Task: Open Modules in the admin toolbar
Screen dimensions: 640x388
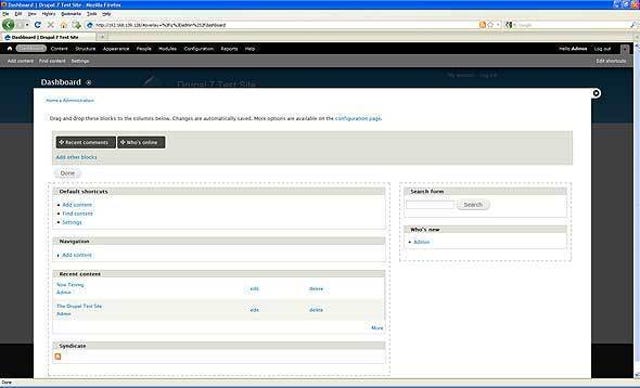Action: [x=167, y=49]
